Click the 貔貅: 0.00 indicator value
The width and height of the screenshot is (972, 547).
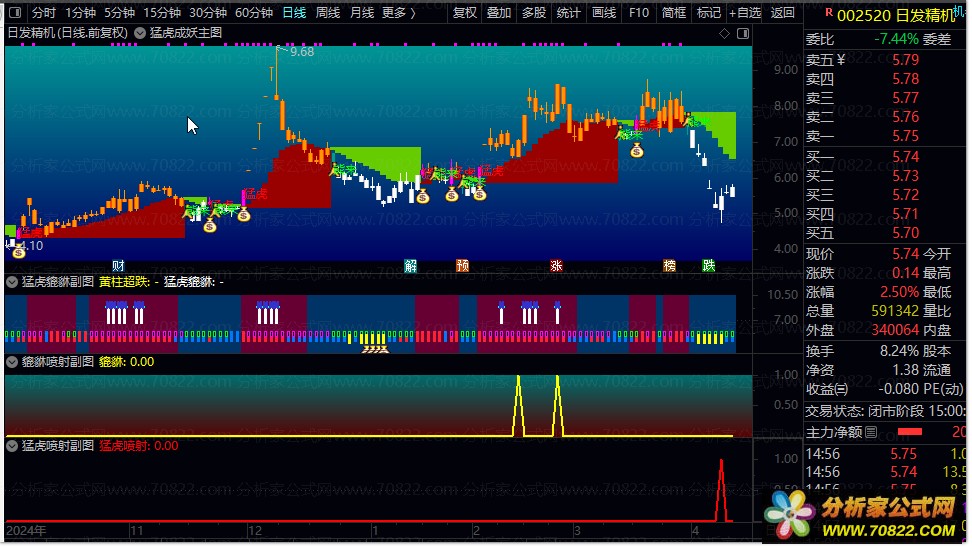(x=126, y=362)
